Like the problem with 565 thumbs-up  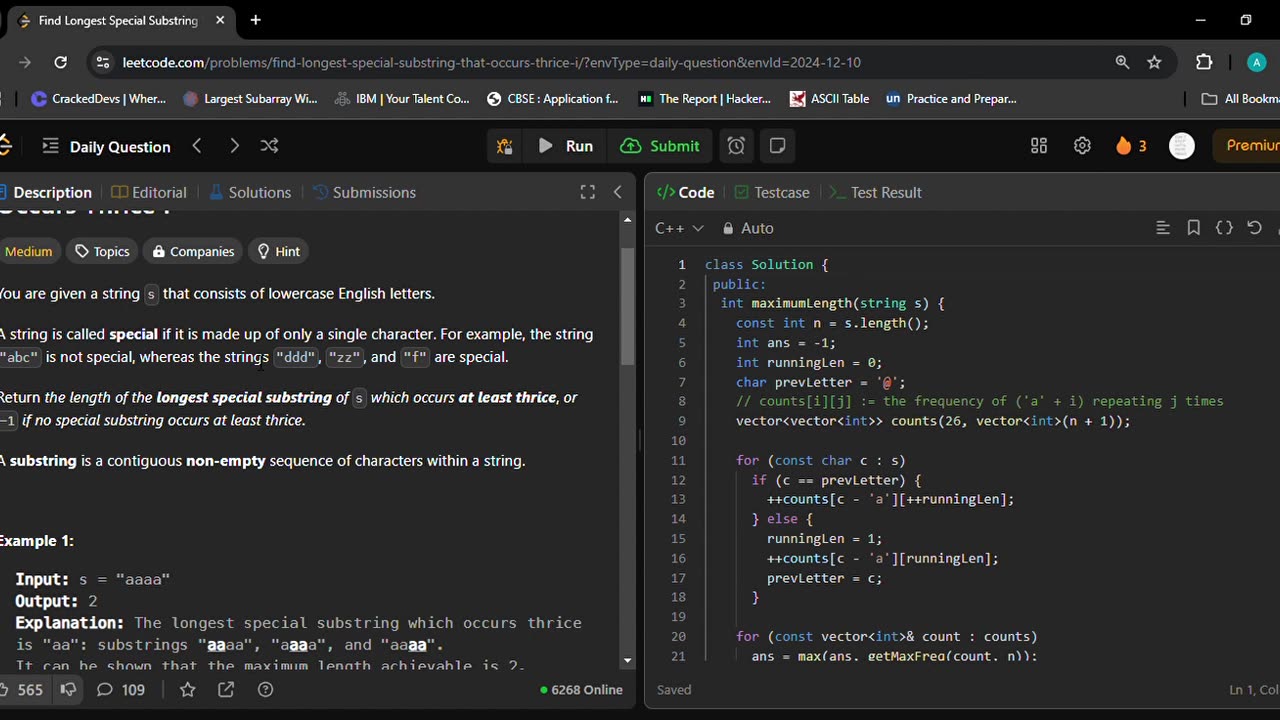(22, 689)
